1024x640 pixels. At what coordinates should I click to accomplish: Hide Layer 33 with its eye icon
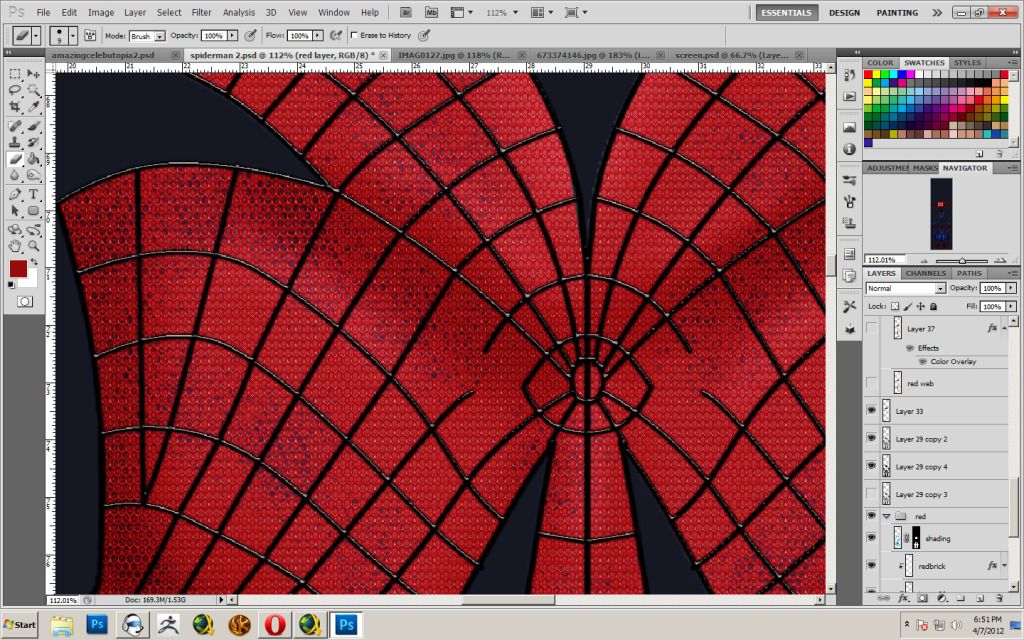(871, 410)
